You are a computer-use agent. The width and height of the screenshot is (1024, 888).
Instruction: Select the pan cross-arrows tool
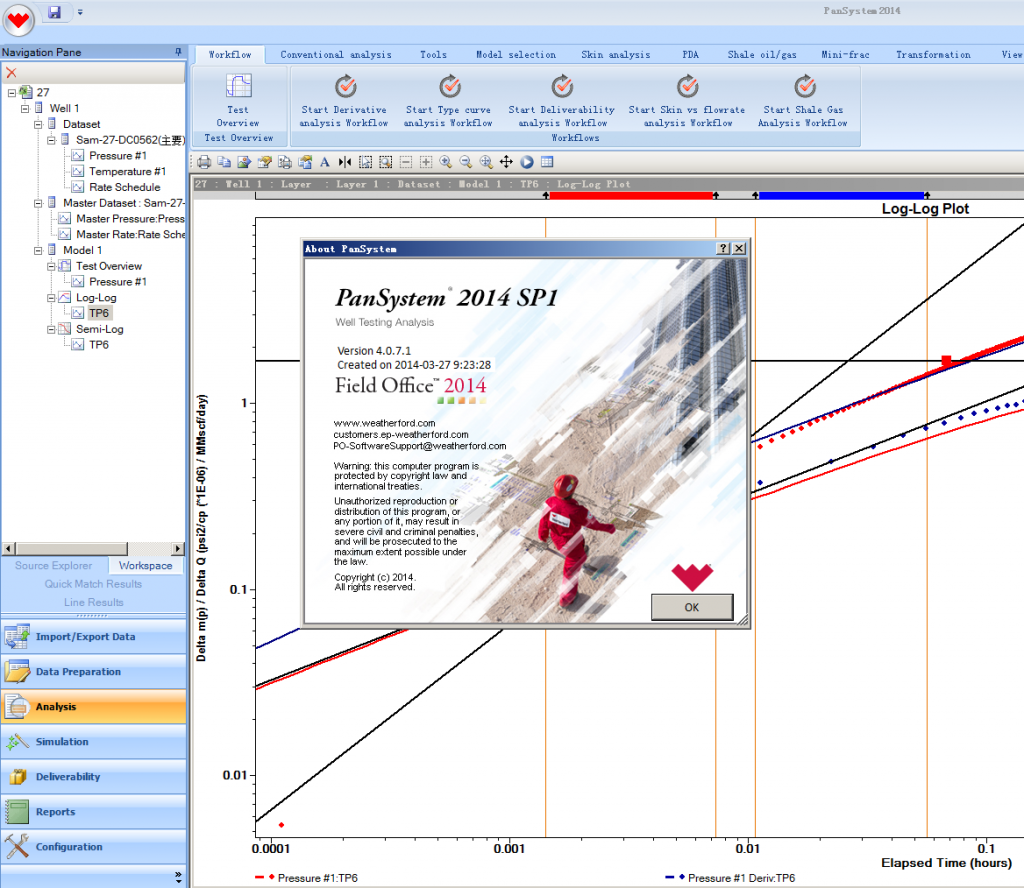pos(506,162)
